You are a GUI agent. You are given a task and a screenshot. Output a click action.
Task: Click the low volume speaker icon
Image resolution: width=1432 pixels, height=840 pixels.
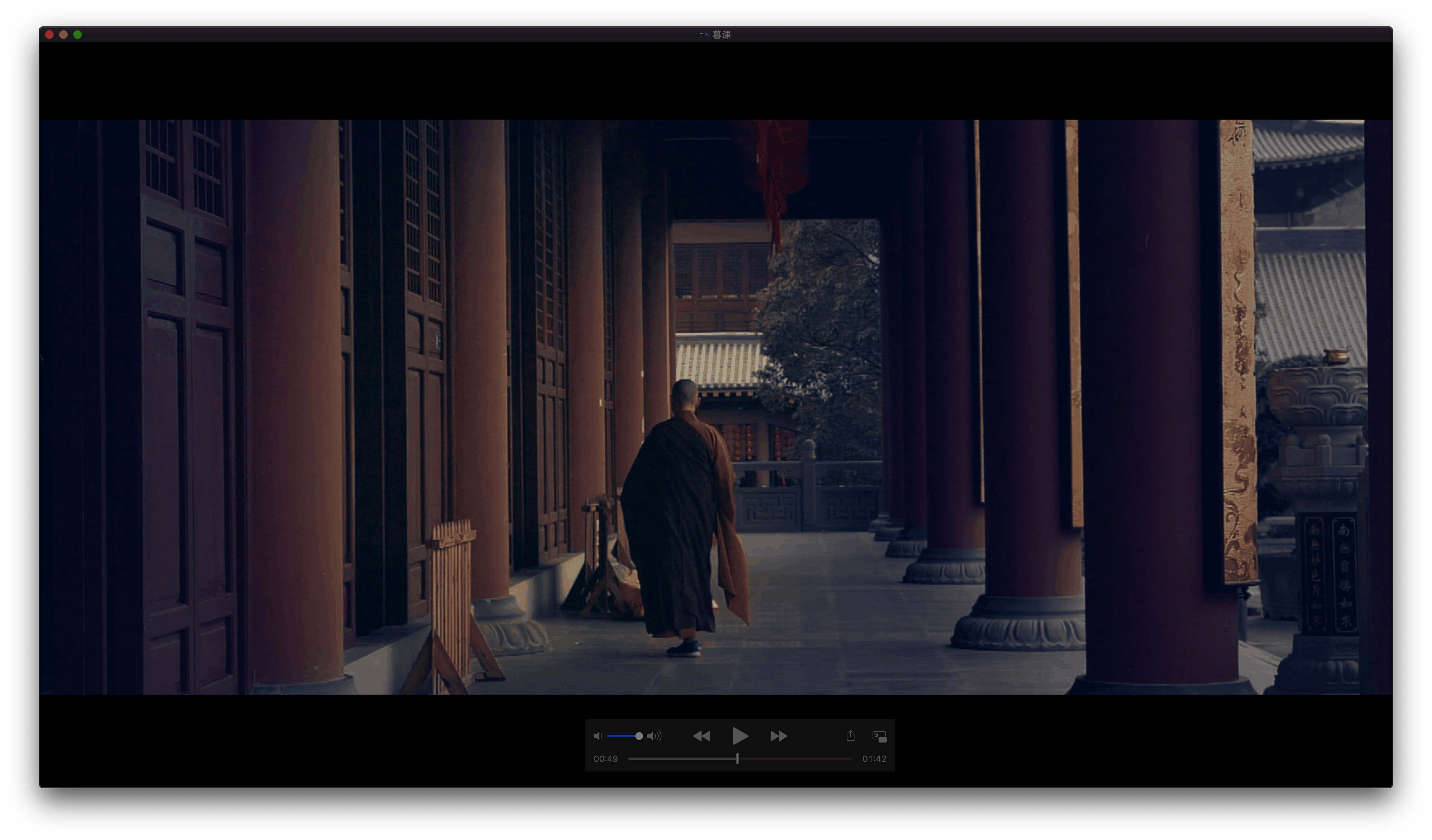pyautogui.click(x=597, y=736)
